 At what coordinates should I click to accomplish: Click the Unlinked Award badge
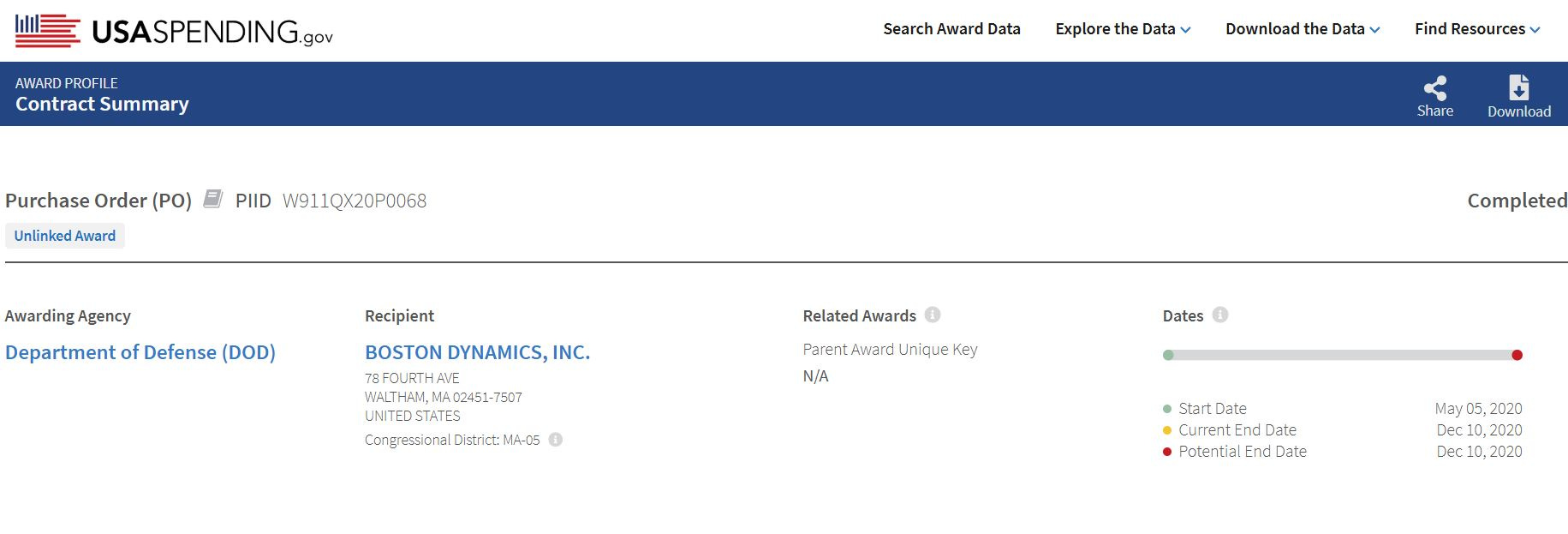coord(65,236)
